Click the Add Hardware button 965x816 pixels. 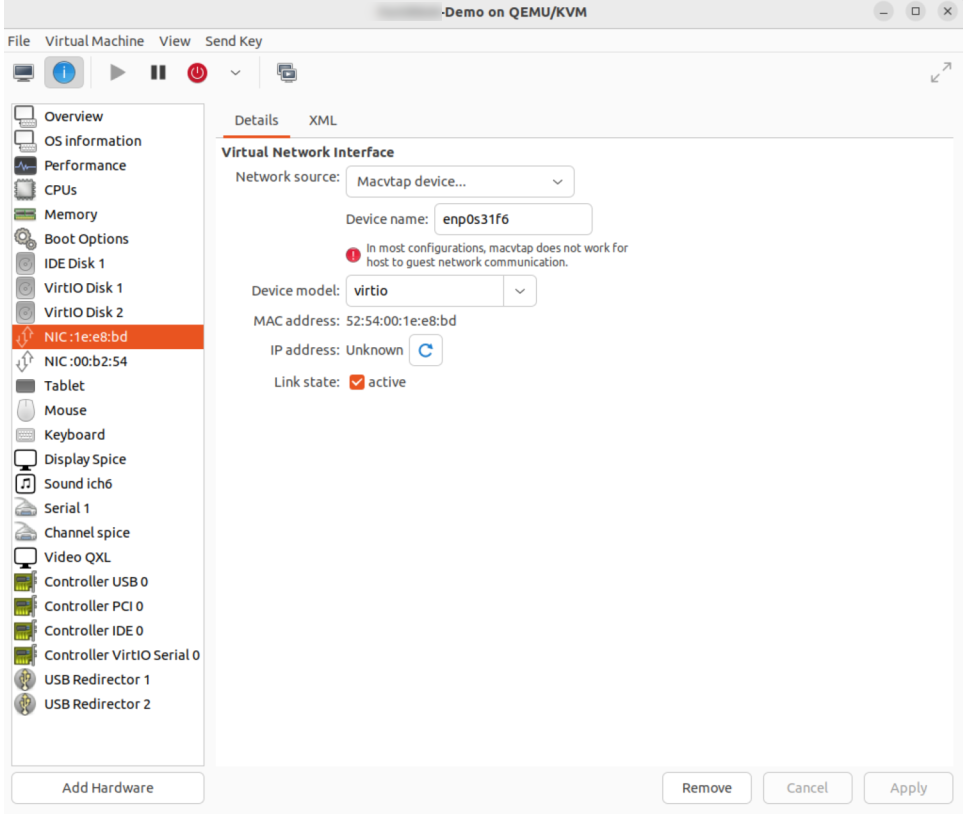pos(107,787)
